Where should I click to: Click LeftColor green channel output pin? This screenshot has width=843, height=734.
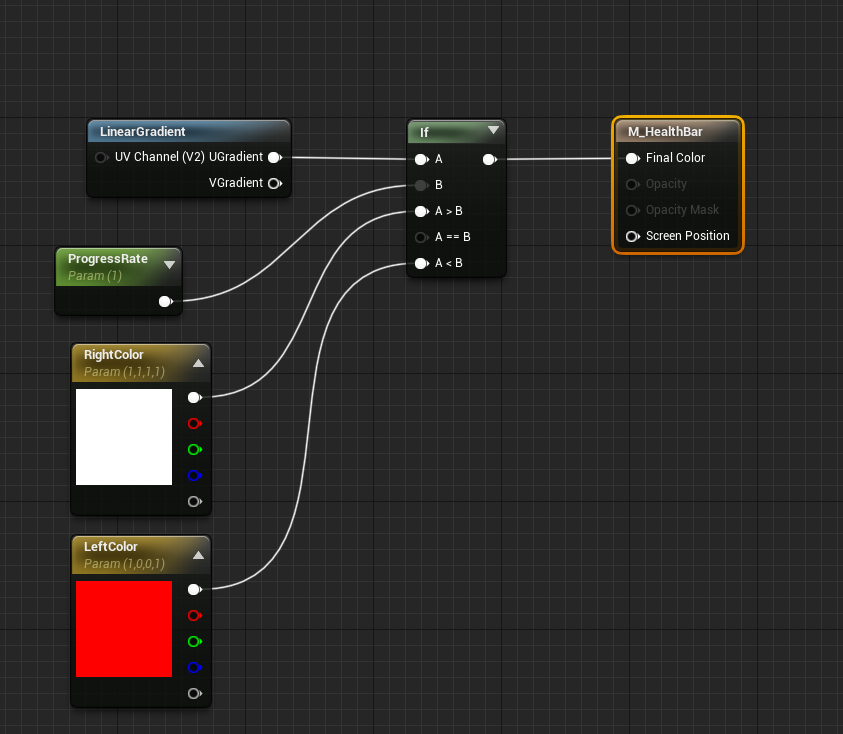click(x=195, y=642)
